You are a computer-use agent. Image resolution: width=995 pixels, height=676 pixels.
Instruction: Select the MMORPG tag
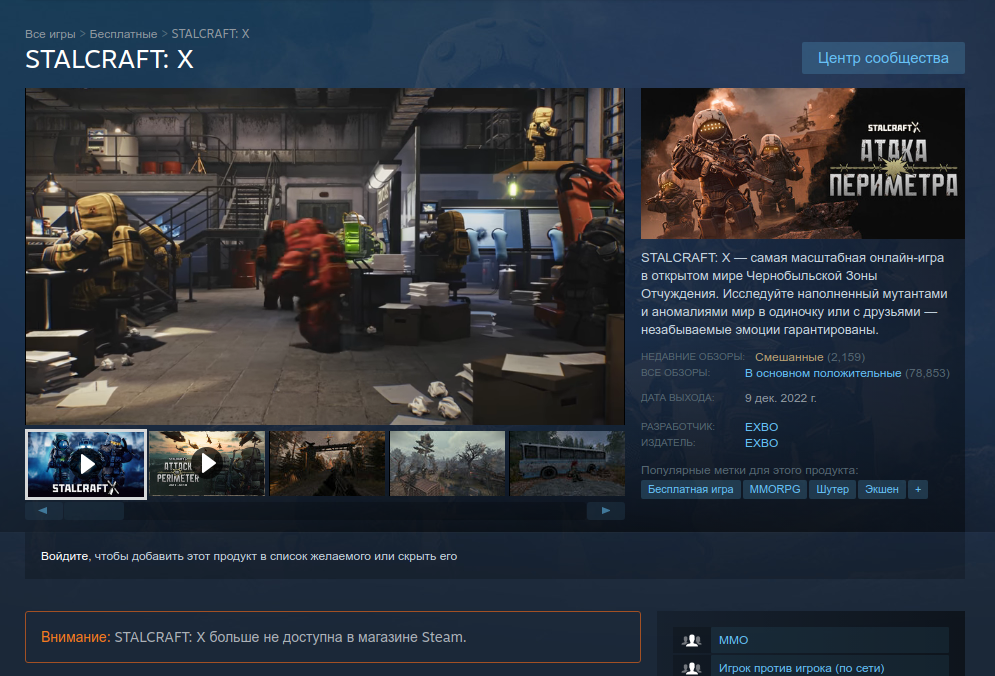(775, 489)
